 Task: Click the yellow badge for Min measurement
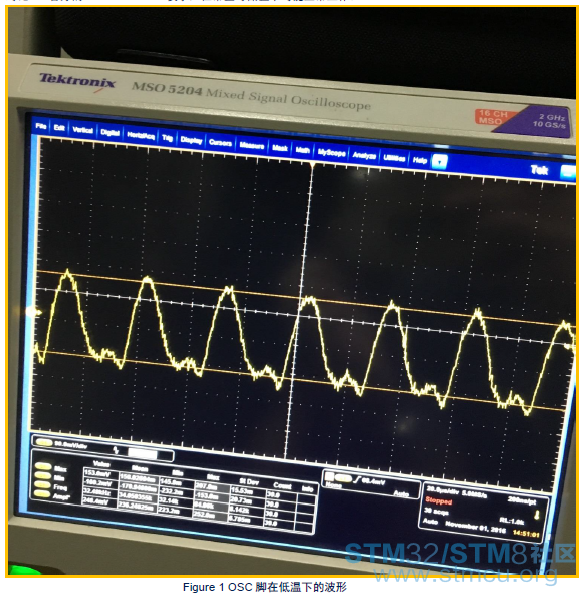42,475
